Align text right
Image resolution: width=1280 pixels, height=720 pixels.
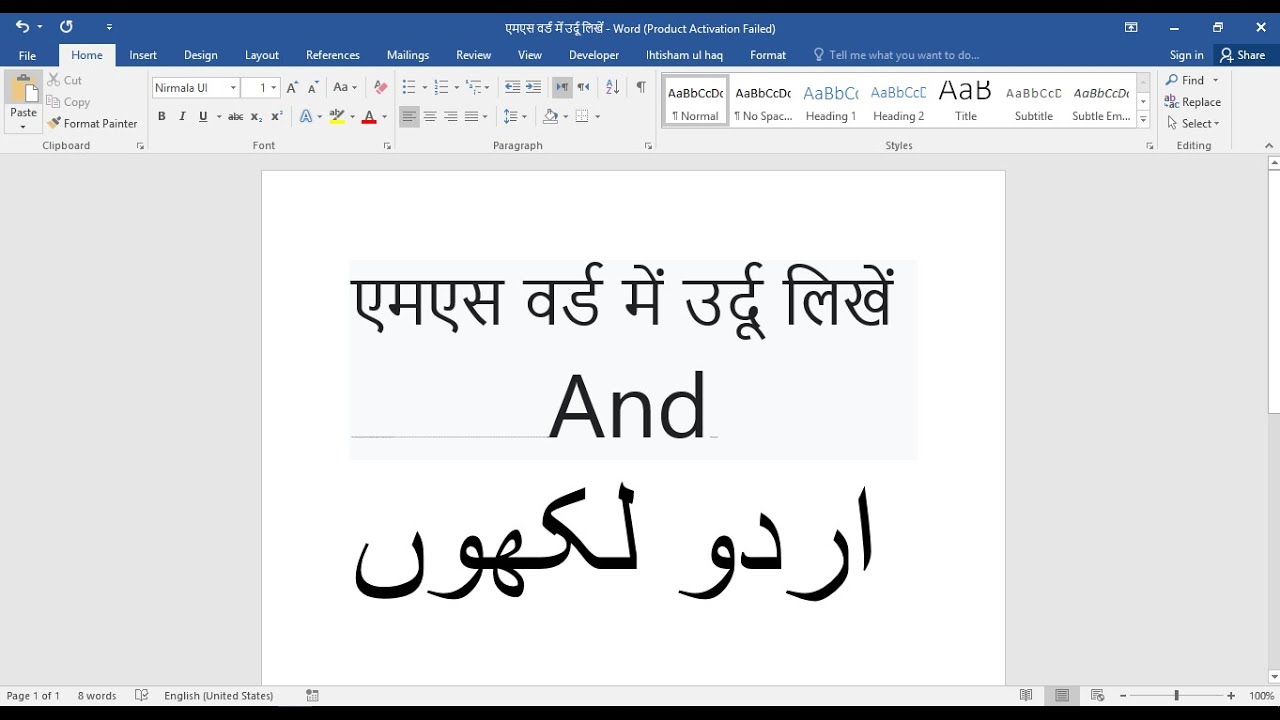pos(451,117)
